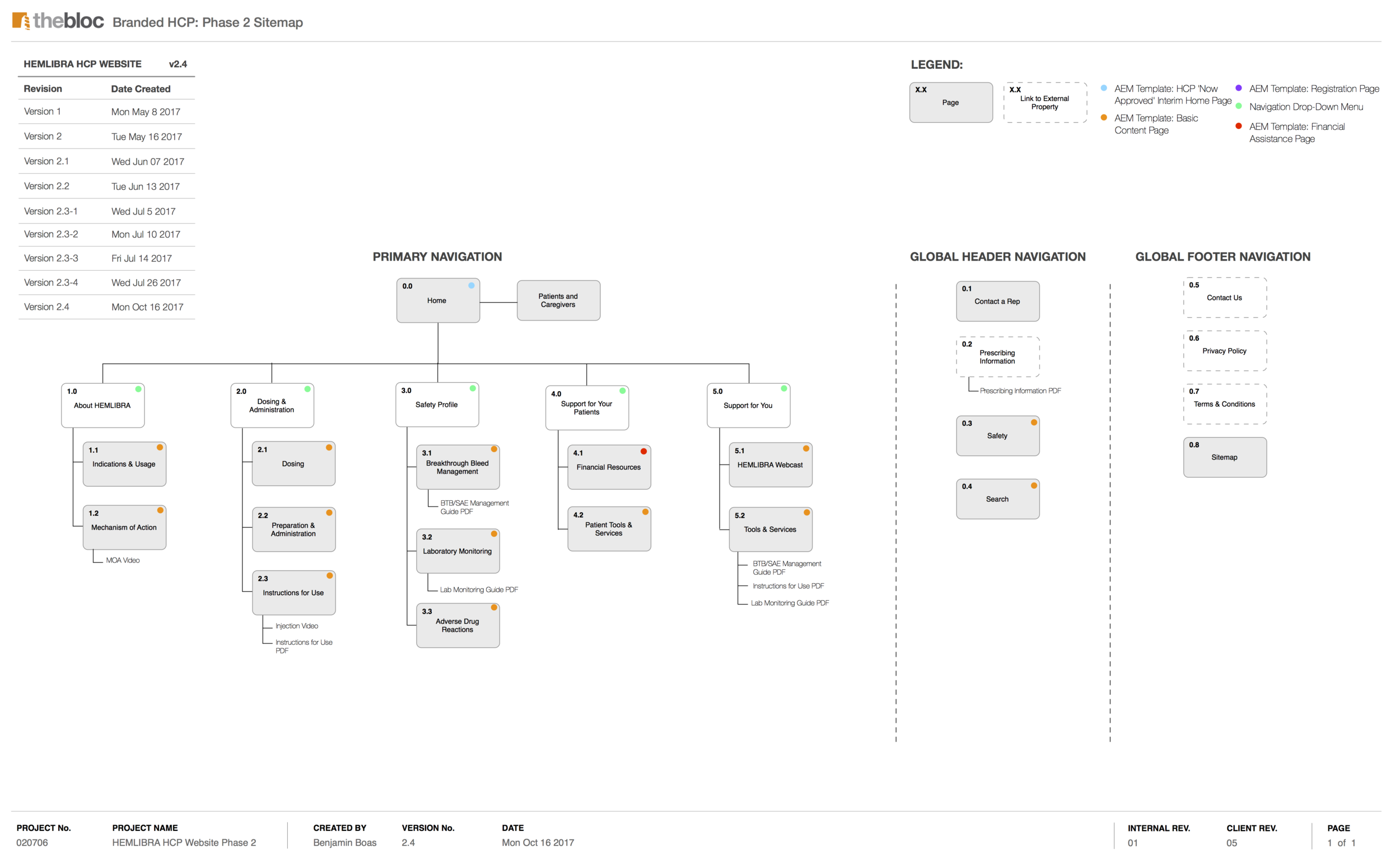Click the blue dot on Home box
The width and height of the screenshot is (1400, 864).
tap(472, 286)
